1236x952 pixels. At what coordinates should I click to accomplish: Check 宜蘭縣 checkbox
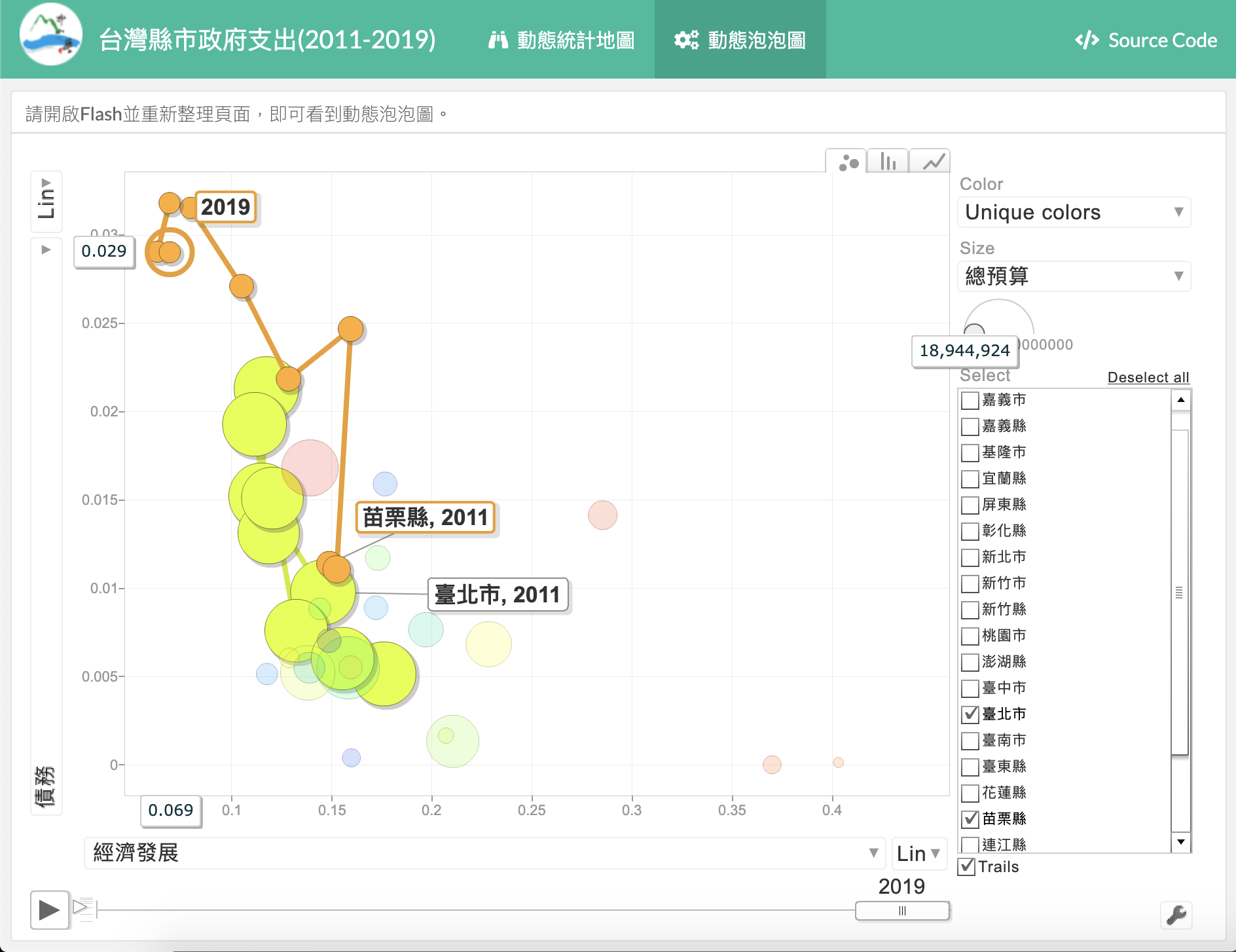[x=970, y=479]
